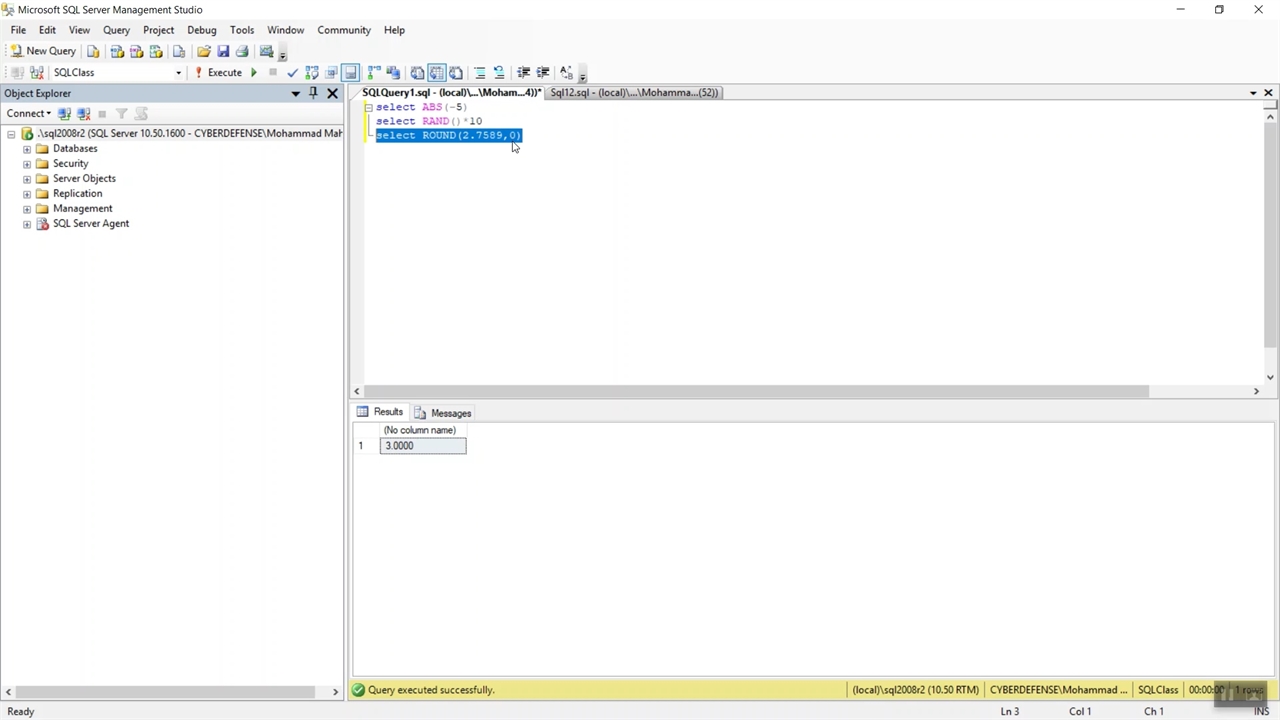The image size is (1280, 720).
Task: Toggle Results to Grid output mode
Action: point(437,73)
